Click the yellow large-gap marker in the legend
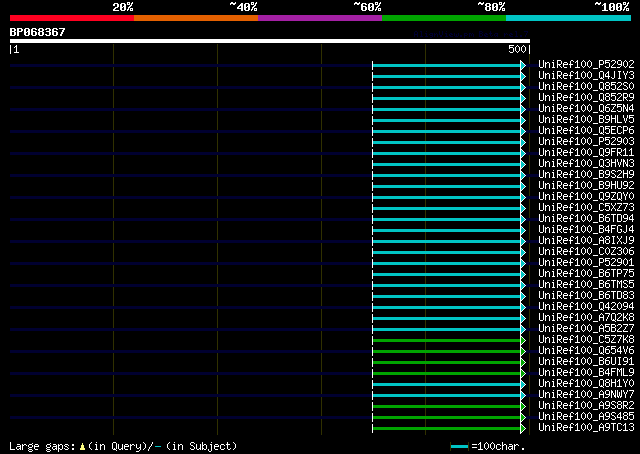The height and width of the screenshot is (454, 640). (82, 447)
